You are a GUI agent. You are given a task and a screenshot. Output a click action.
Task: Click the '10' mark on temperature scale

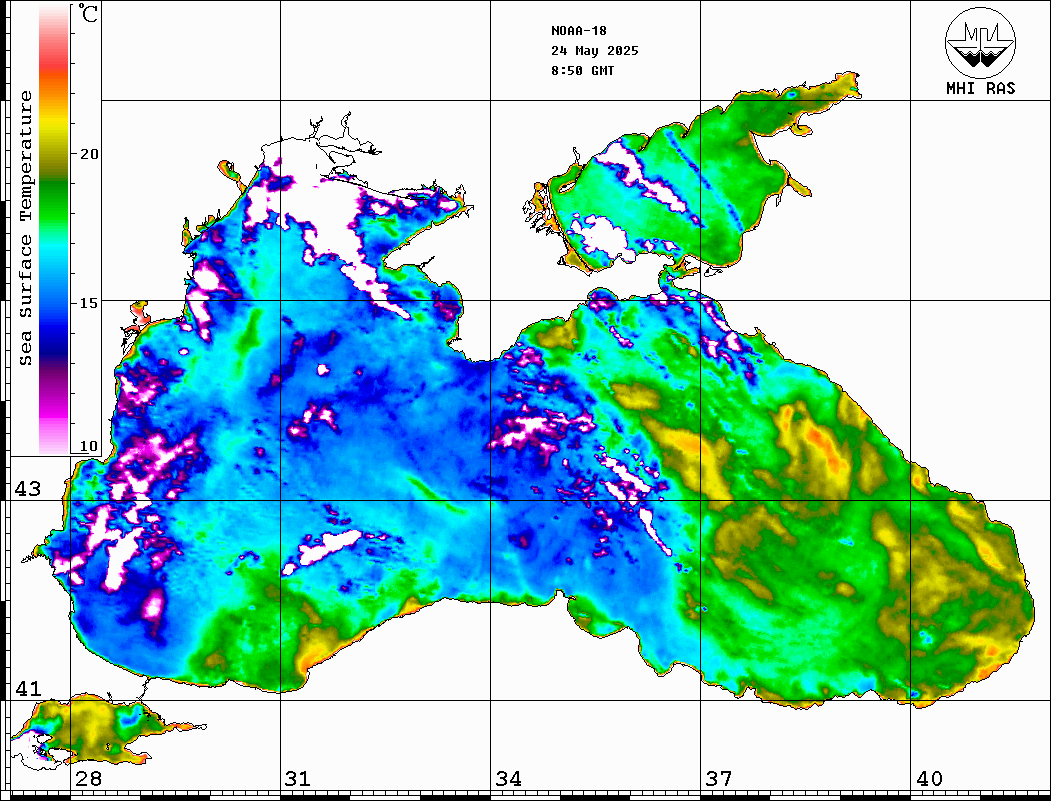click(x=88, y=446)
